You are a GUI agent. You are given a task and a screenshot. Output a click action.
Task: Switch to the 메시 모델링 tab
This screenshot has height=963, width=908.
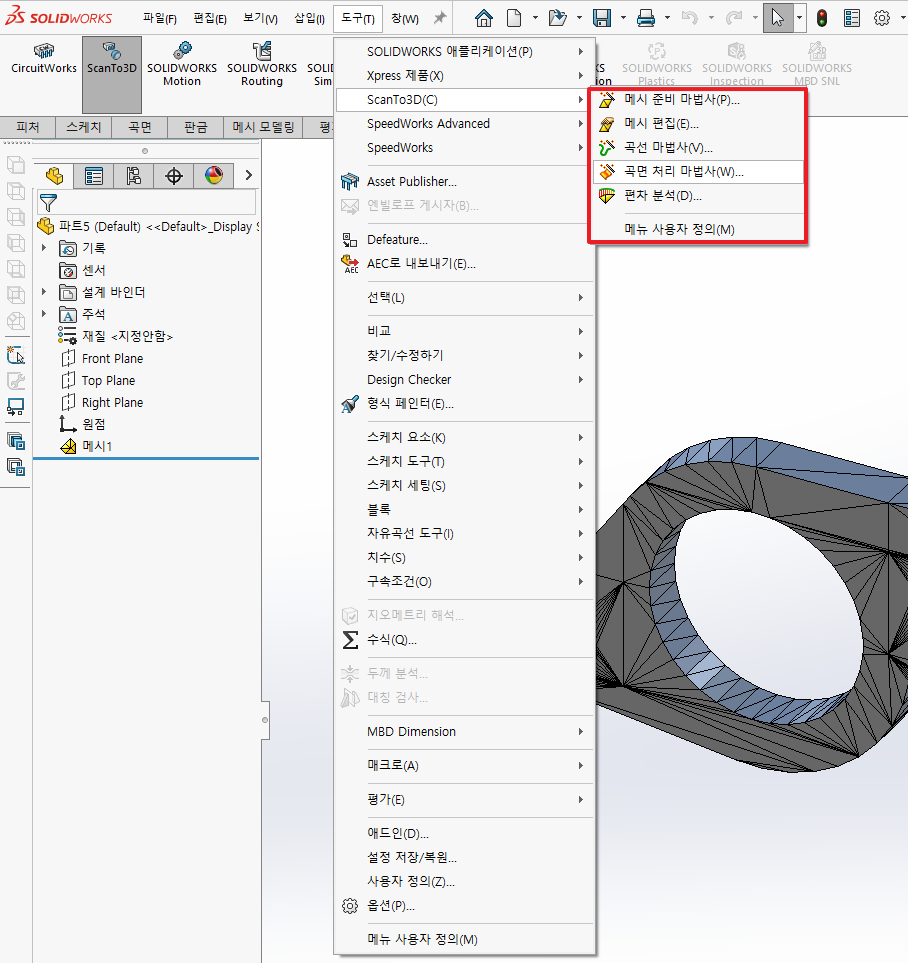[x=263, y=127]
